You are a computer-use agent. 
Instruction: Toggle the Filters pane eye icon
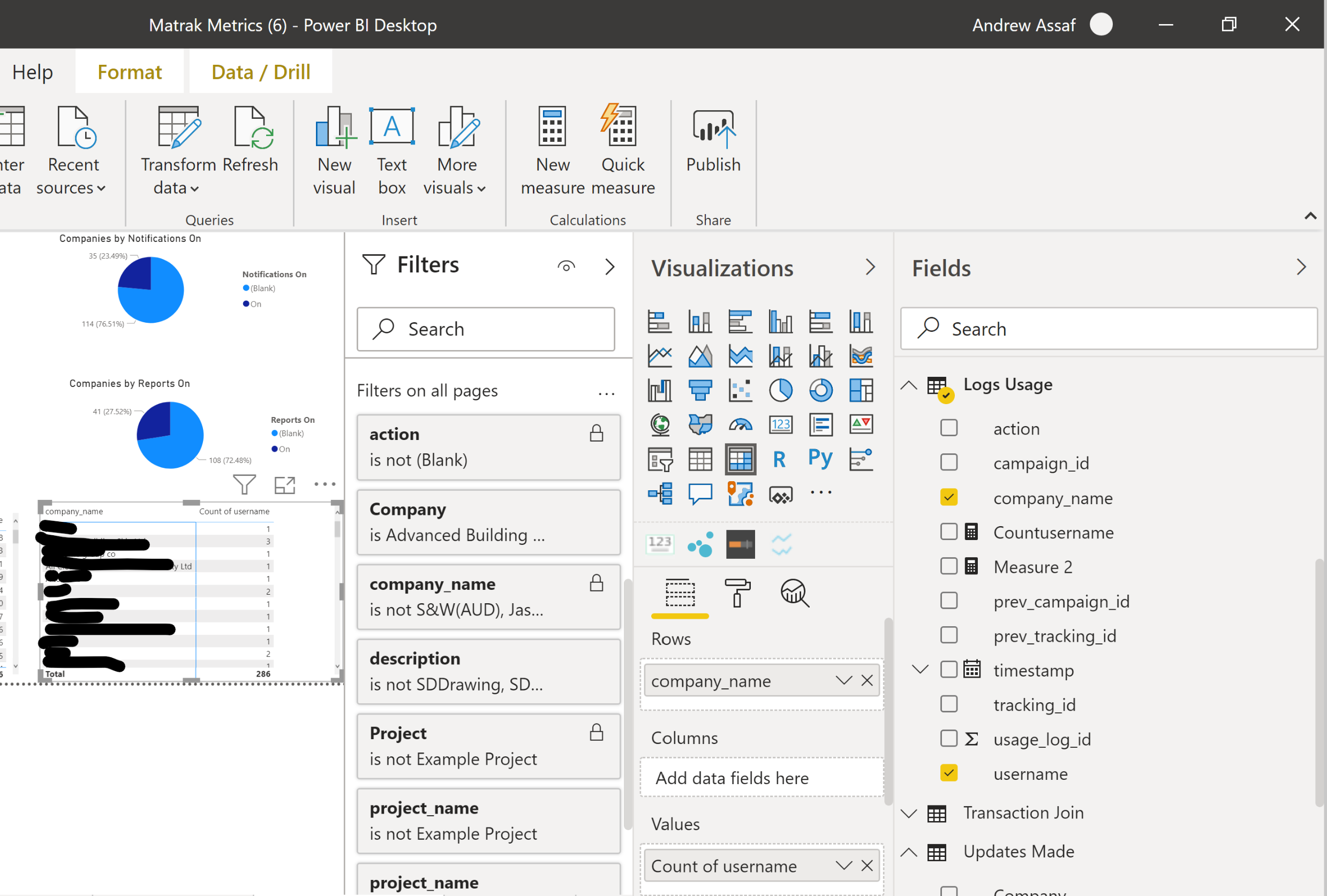(x=566, y=266)
